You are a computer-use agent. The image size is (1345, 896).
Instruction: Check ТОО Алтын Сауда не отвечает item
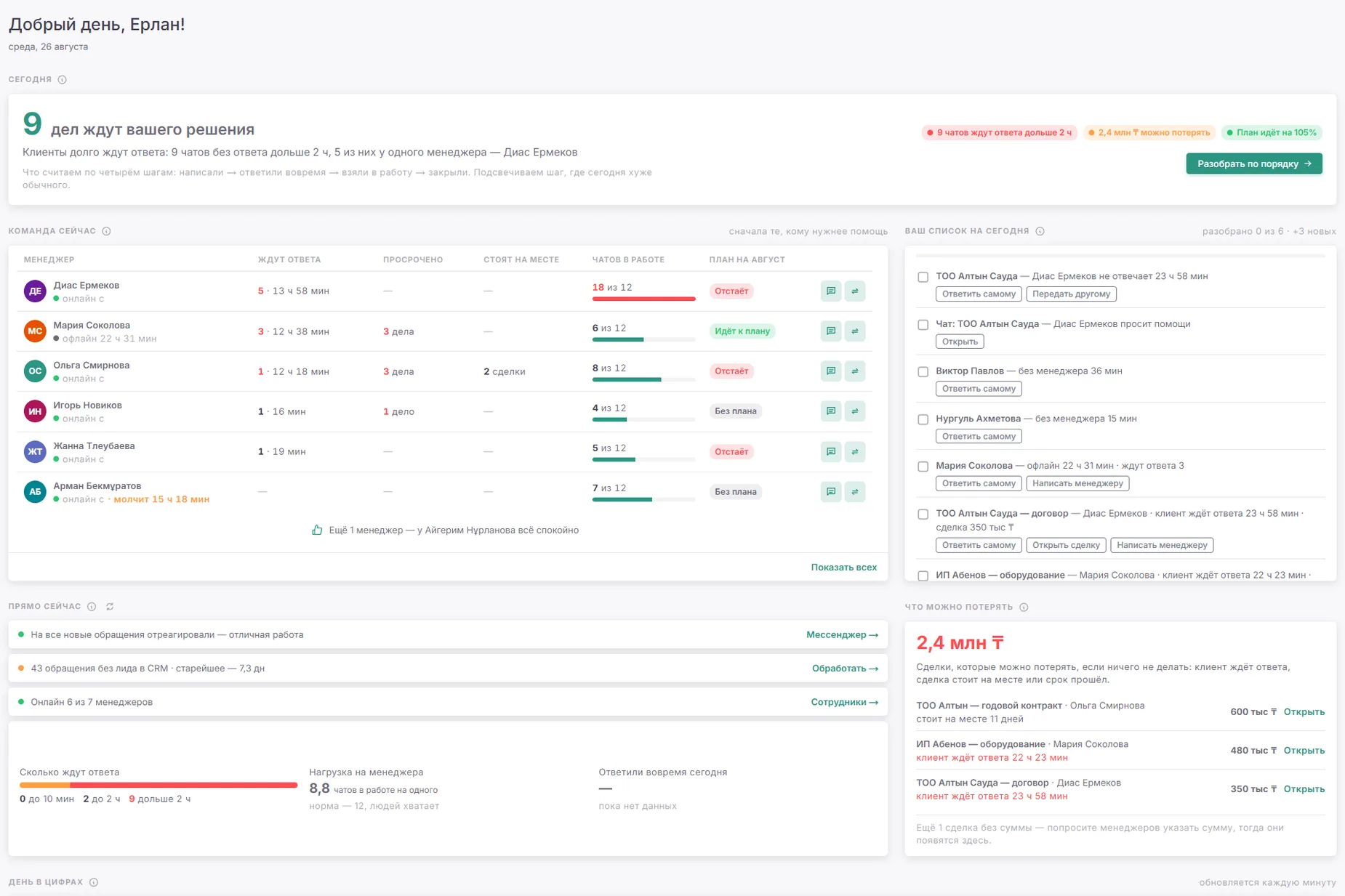(923, 277)
